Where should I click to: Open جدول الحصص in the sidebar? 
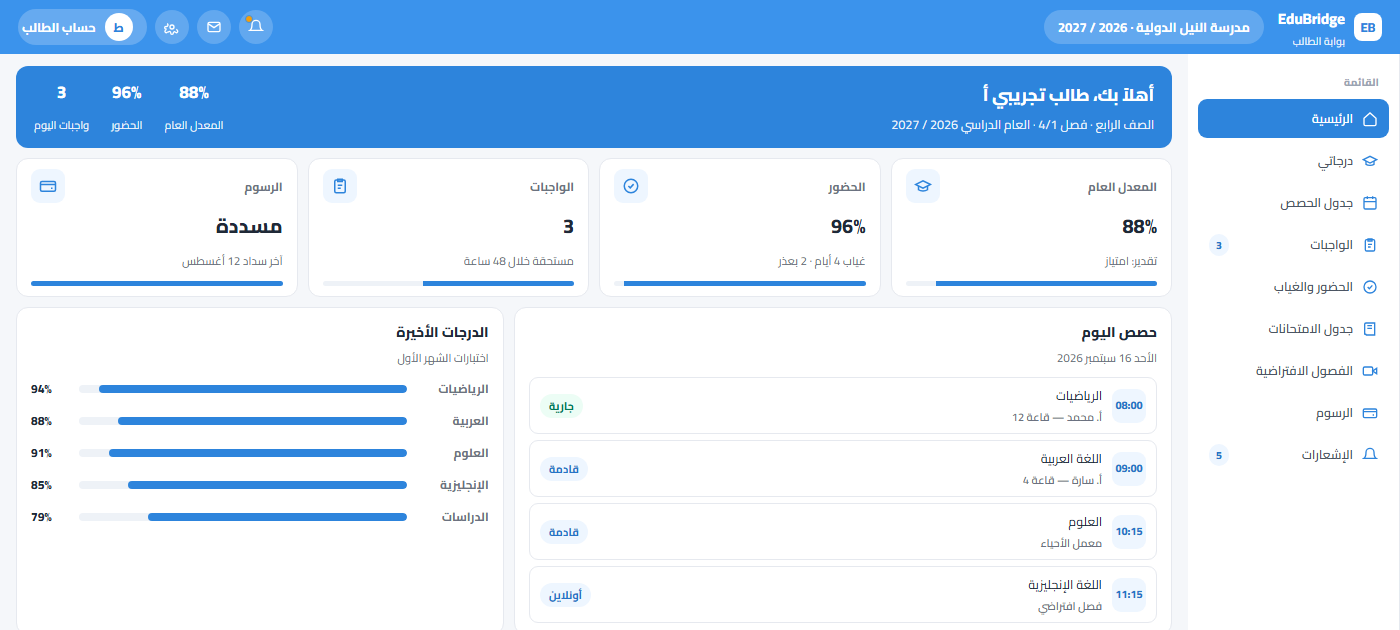[x=1293, y=202]
